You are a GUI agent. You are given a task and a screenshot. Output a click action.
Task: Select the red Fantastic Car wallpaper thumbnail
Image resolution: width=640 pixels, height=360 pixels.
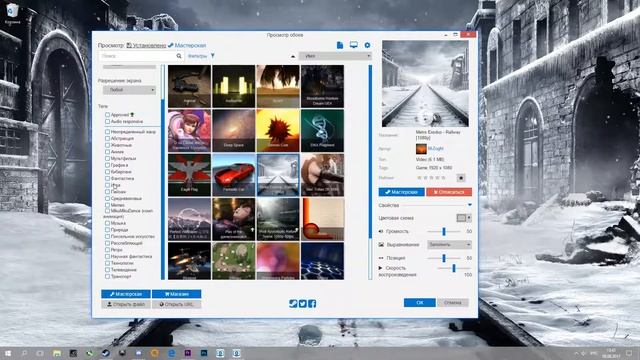(233, 175)
